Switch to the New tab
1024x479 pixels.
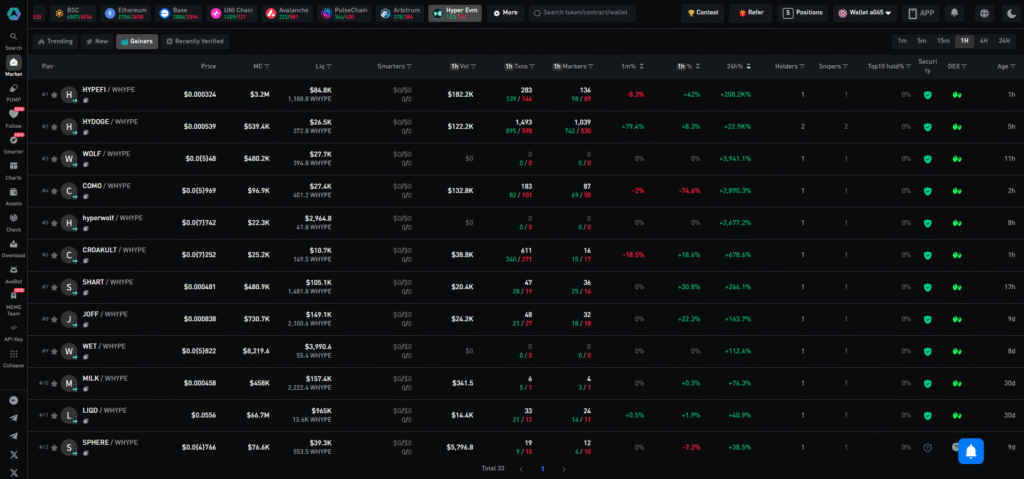[97, 41]
